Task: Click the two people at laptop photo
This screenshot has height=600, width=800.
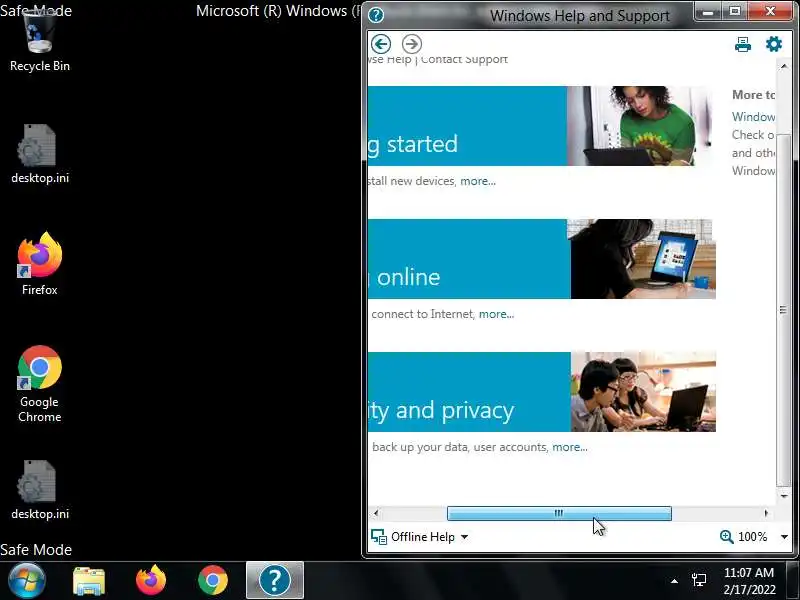Action: tap(643, 392)
